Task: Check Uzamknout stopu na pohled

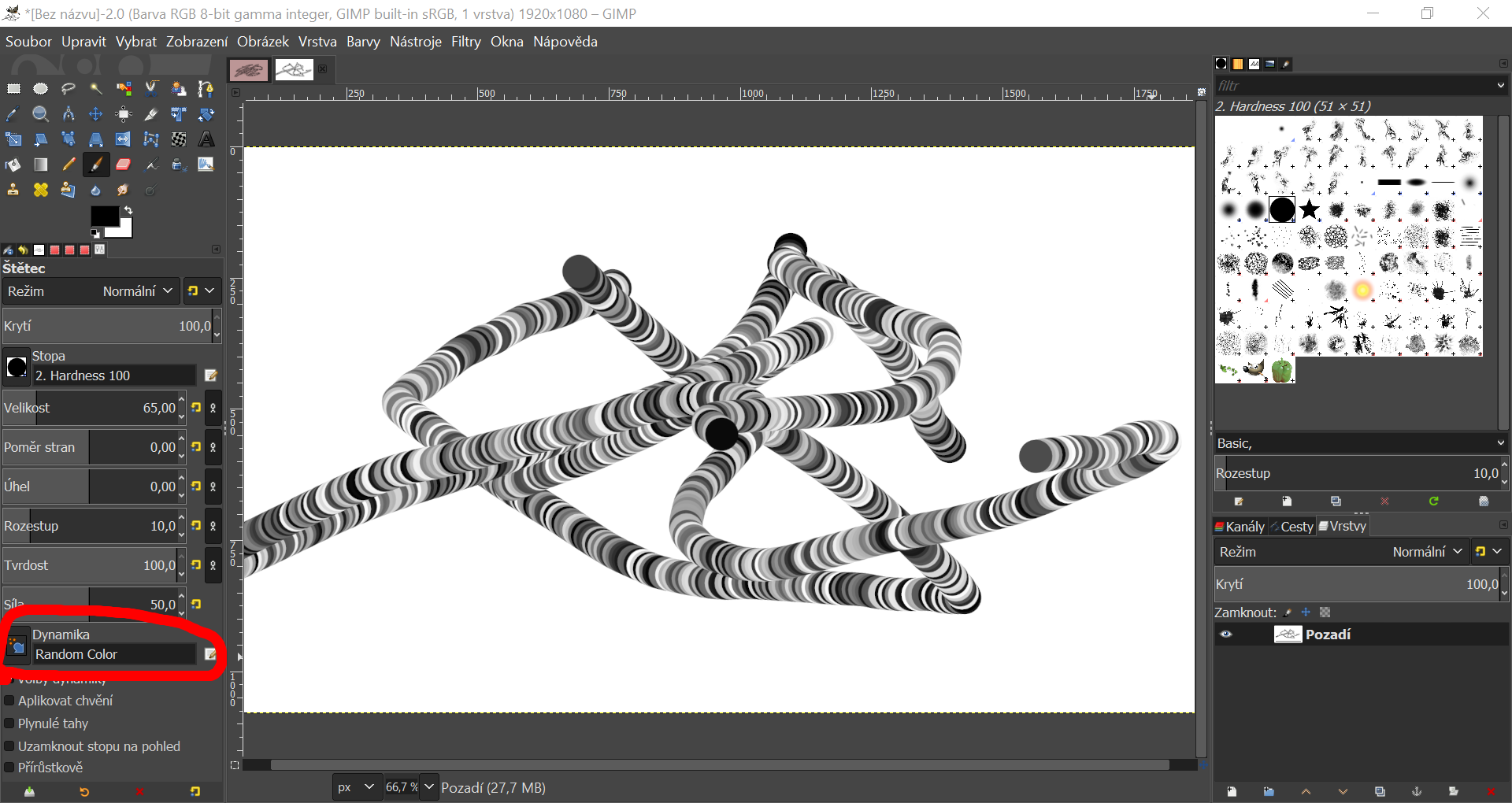Action: 9,746
